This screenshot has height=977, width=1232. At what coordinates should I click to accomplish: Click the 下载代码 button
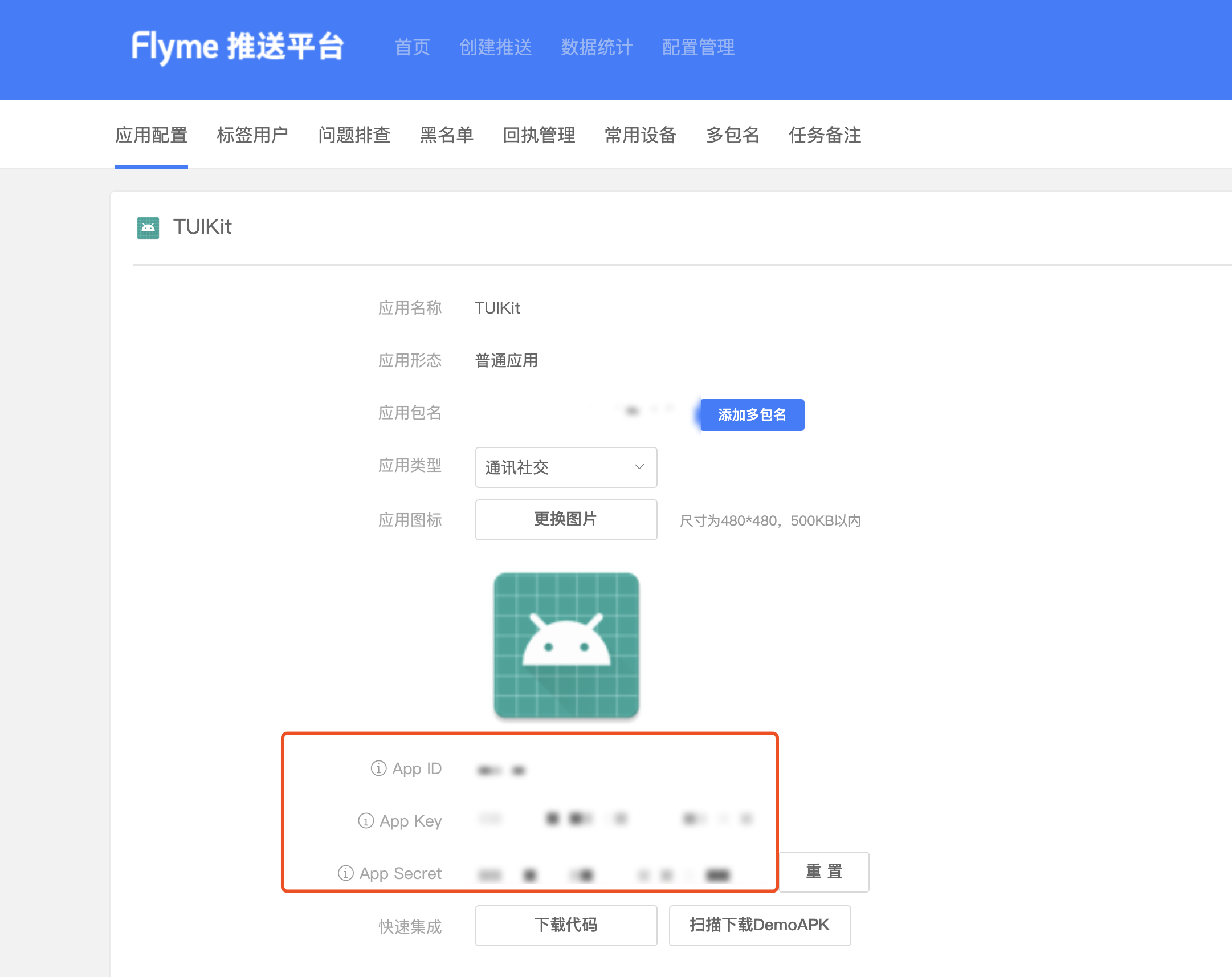[566, 925]
